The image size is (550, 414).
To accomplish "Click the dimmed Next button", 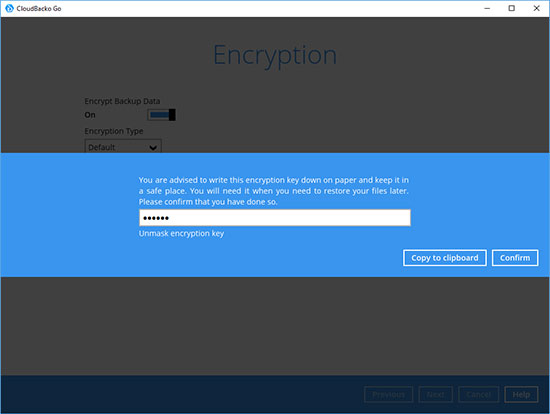I will [435, 395].
